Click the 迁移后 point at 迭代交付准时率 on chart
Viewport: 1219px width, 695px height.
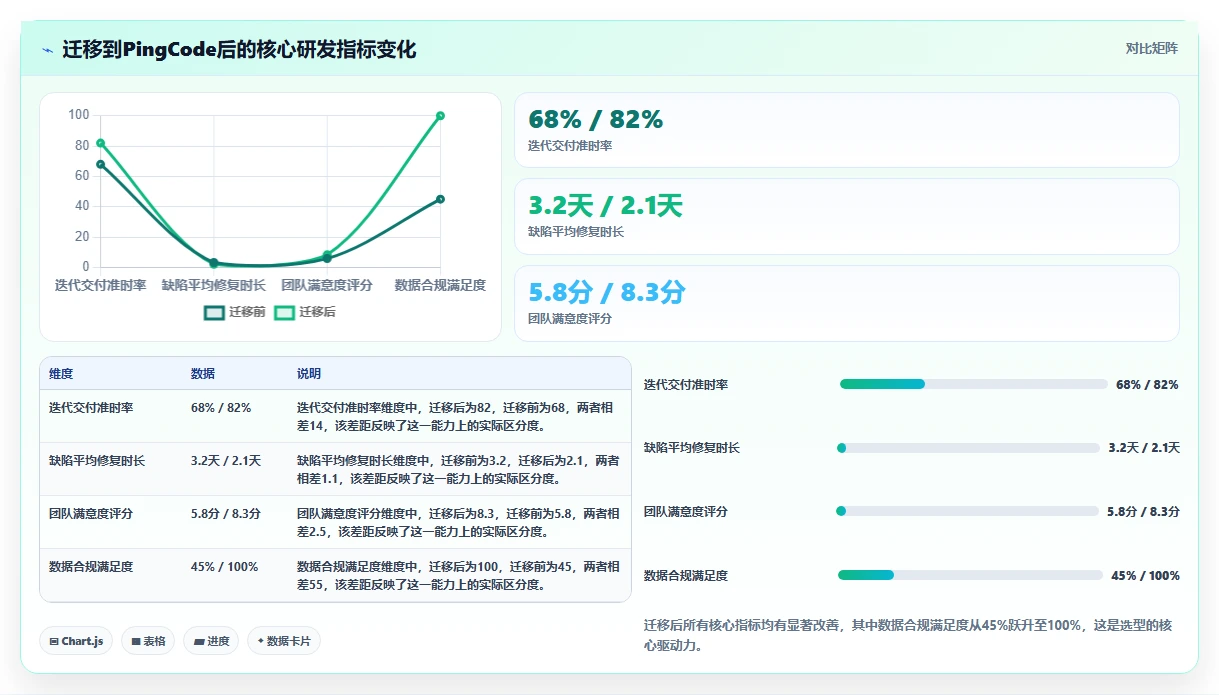click(x=100, y=143)
